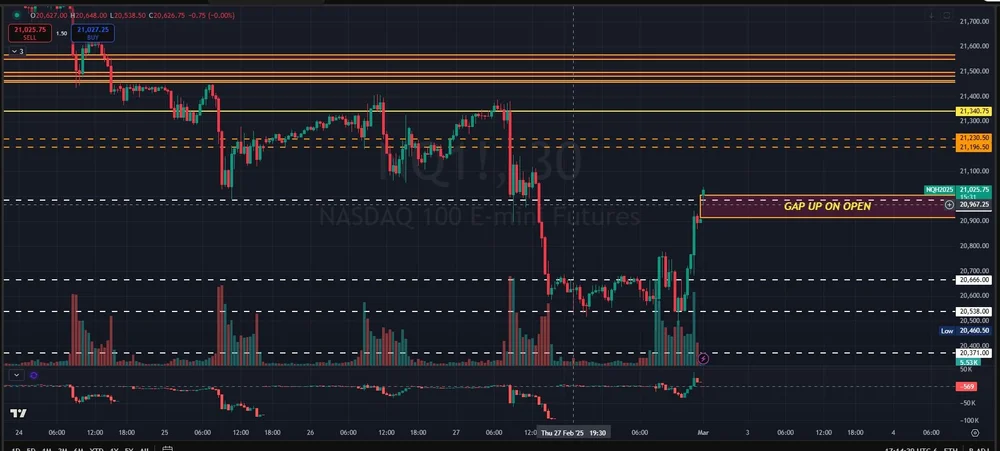The width and height of the screenshot is (1000, 451).
Task: Collapse the lower indicator pane legend chevron
Action: 16,375
